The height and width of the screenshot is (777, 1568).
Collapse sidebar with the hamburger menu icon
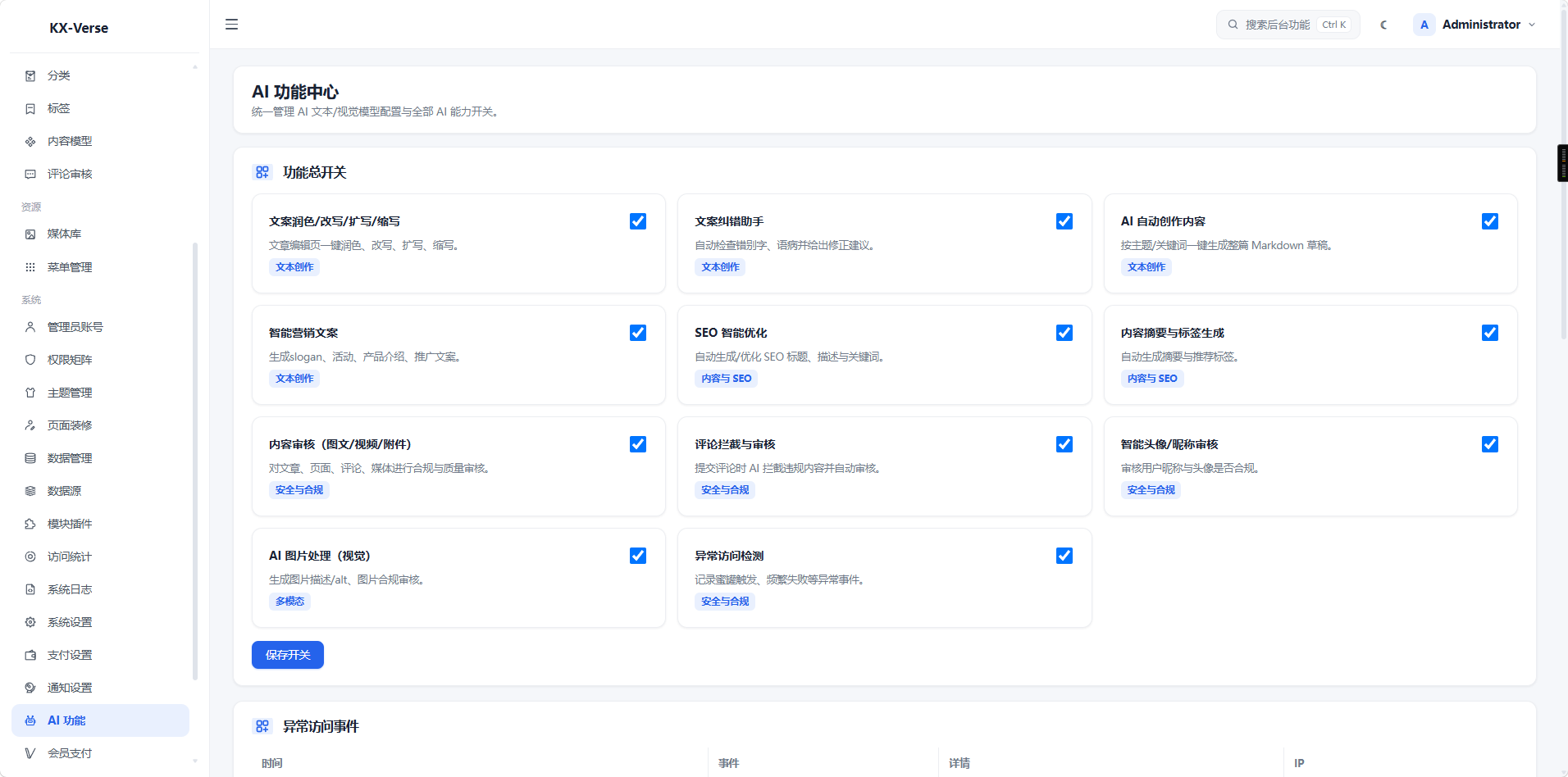(231, 25)
